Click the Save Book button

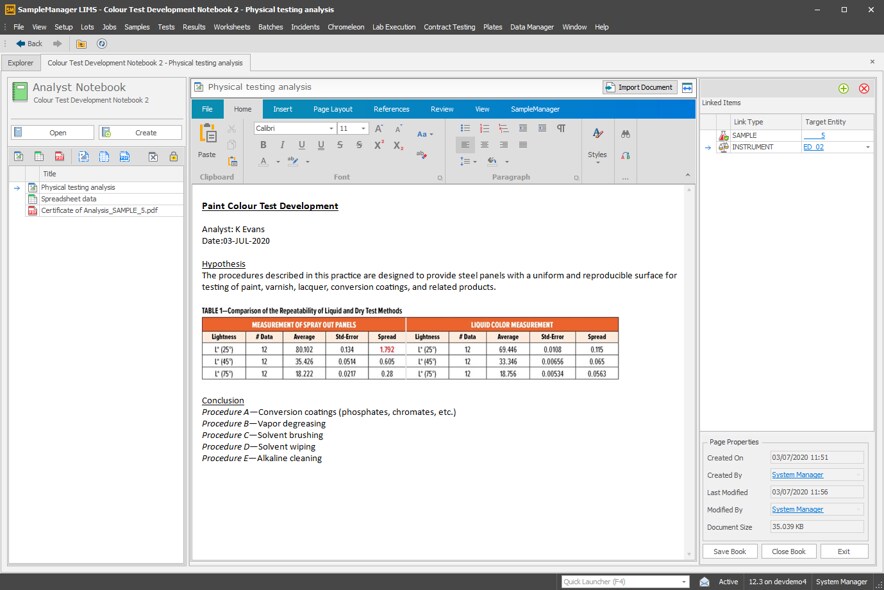(730, 551)
